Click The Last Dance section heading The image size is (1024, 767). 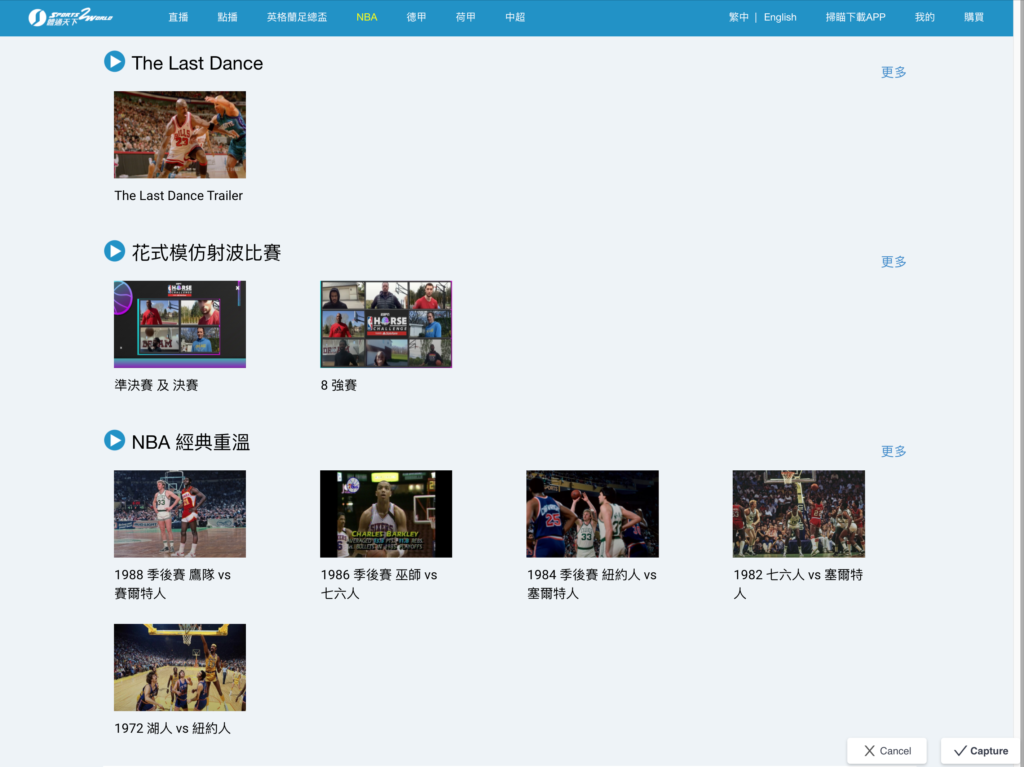(x=197, y=63)
